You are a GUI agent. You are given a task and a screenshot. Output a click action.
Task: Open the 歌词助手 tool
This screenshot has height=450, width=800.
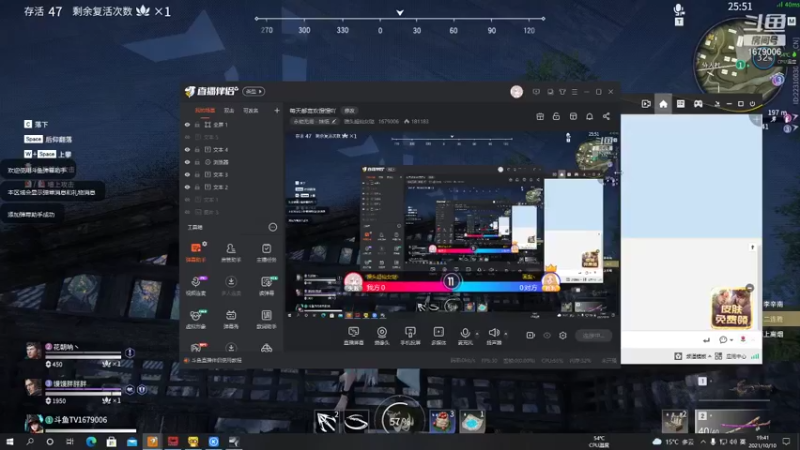(x=266, y=319)
